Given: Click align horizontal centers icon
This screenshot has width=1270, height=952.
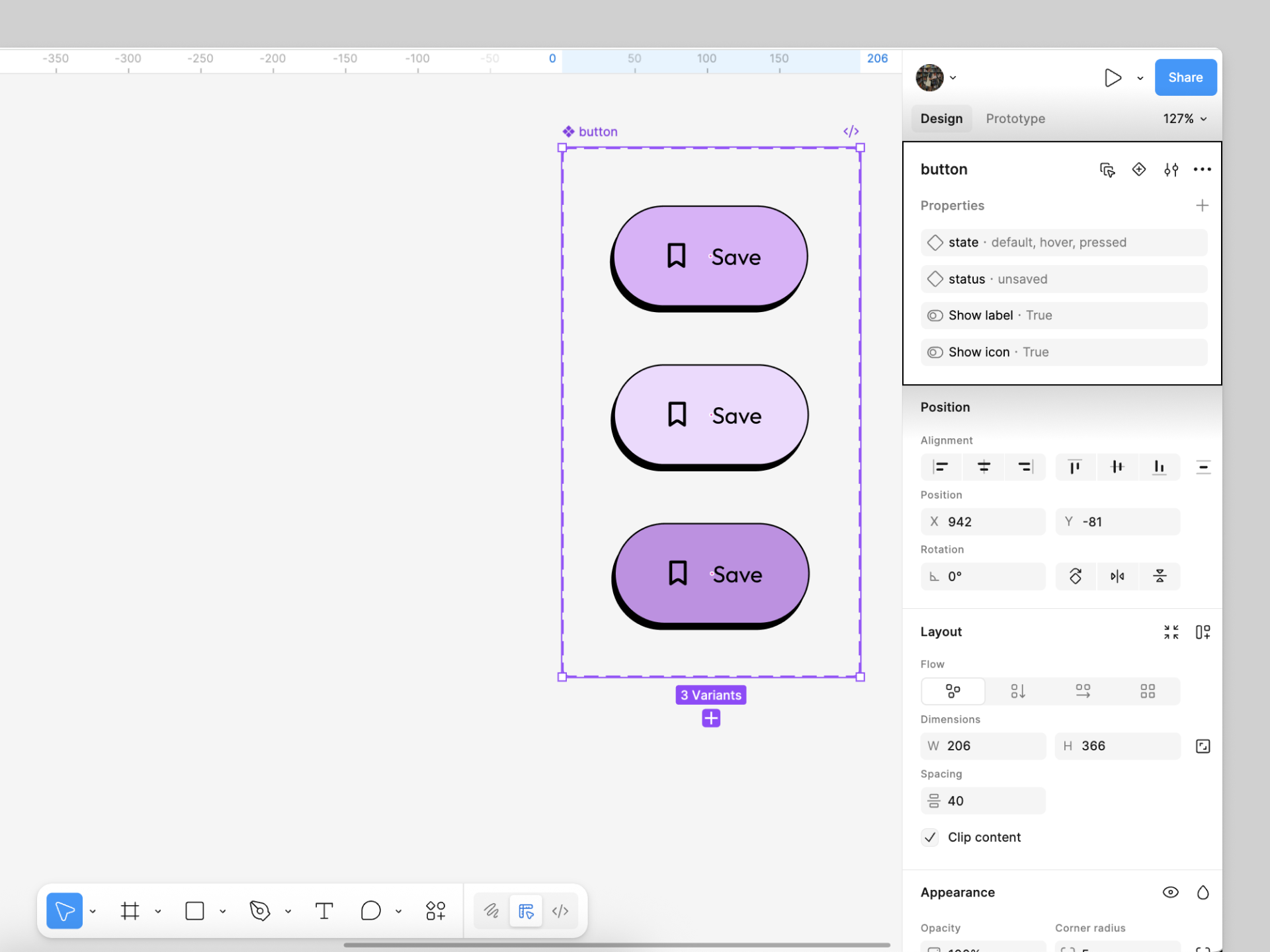Looking at the screenshot, I should point(984,467).
